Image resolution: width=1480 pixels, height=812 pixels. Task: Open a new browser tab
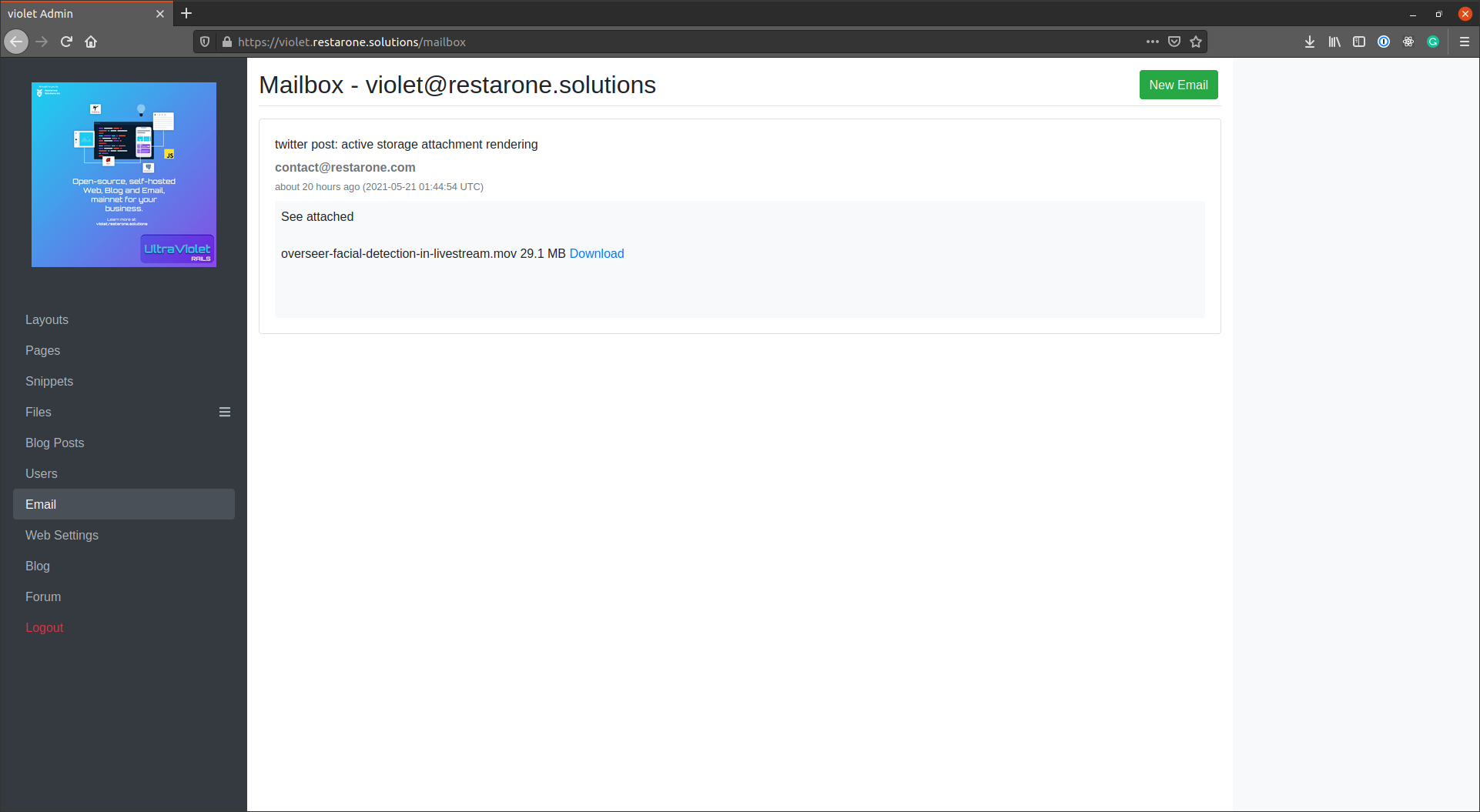[x=186, y=13]
